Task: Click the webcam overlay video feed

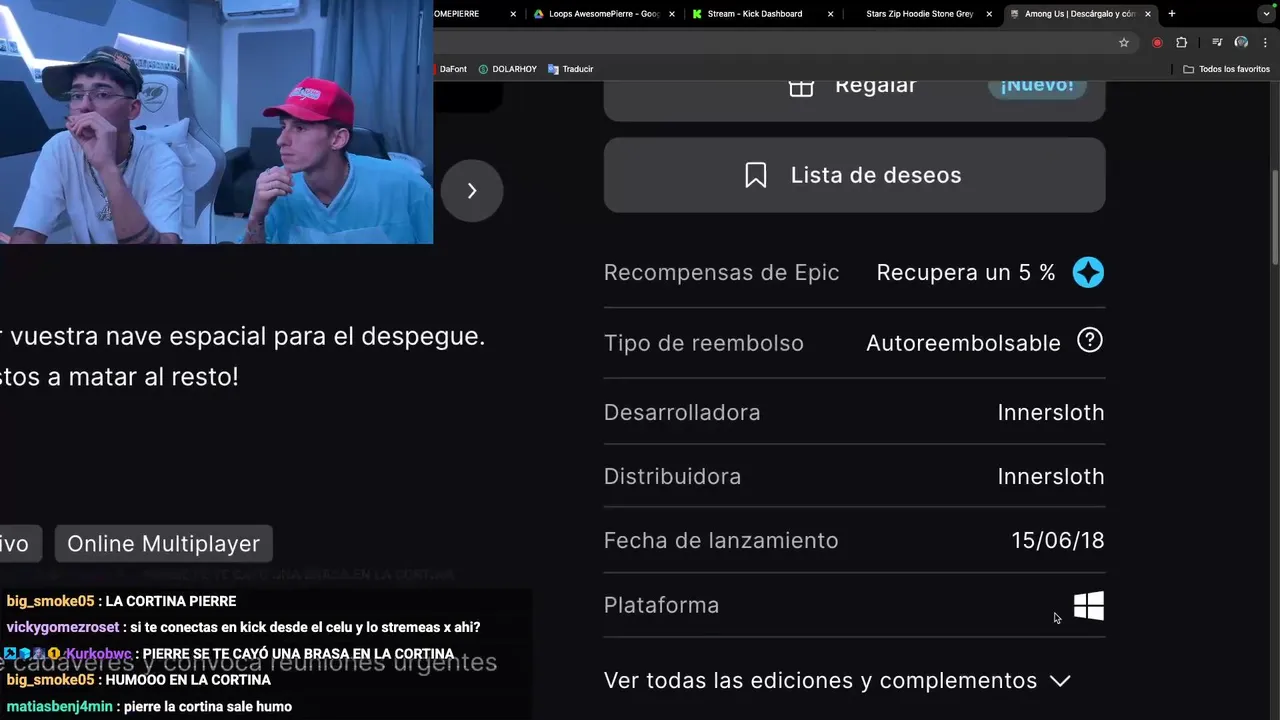Action: (216, 121)
